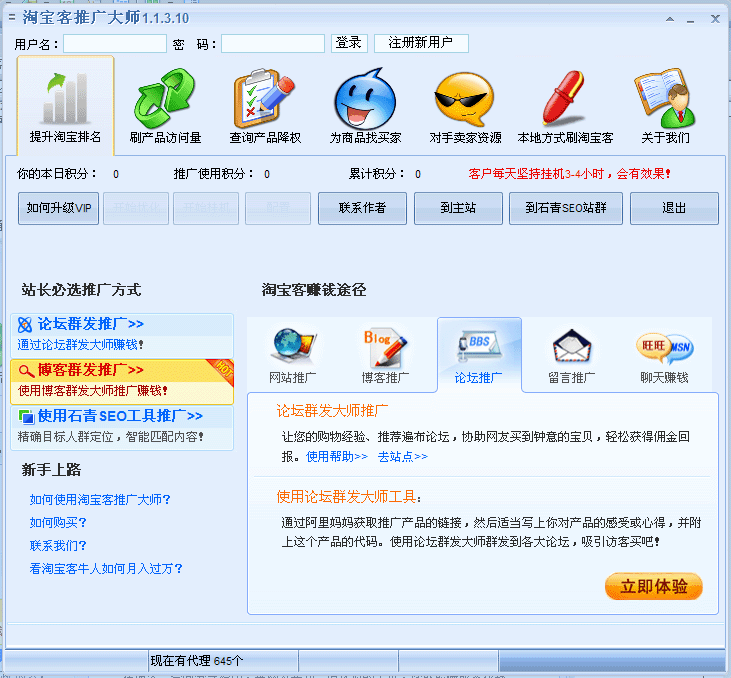The image size is (731, 678).
Task: Click the 登录 button
Action: coord(349,43)
